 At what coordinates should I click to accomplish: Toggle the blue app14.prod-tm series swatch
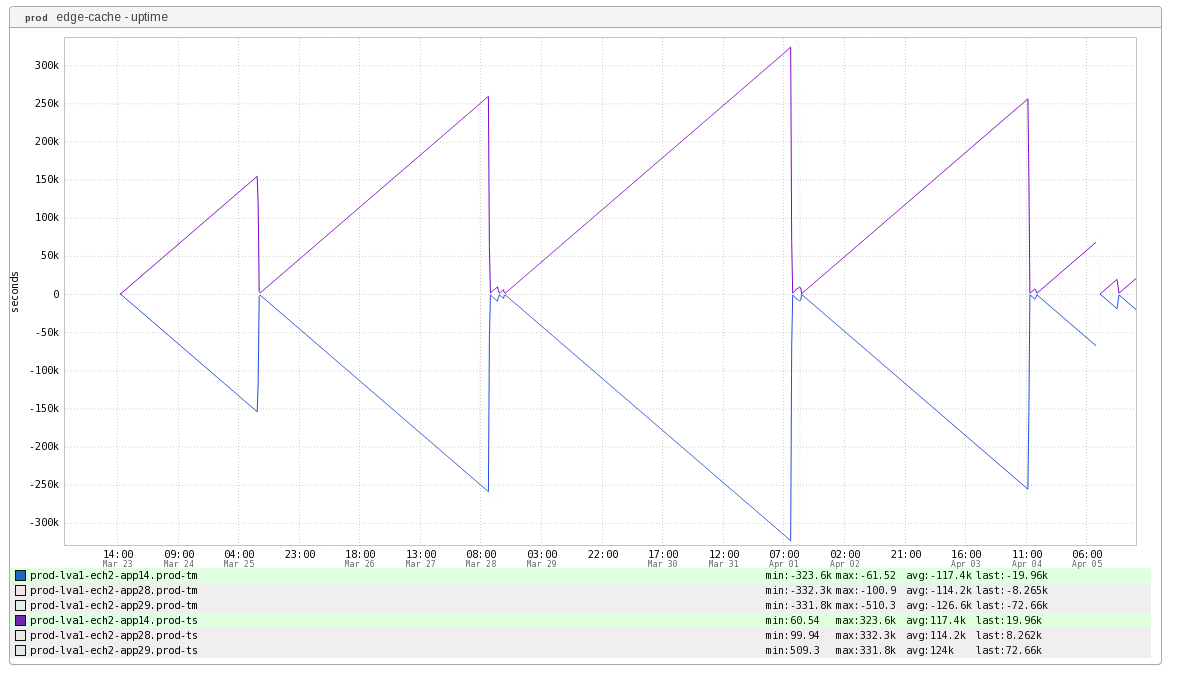[x=20, y=575]
